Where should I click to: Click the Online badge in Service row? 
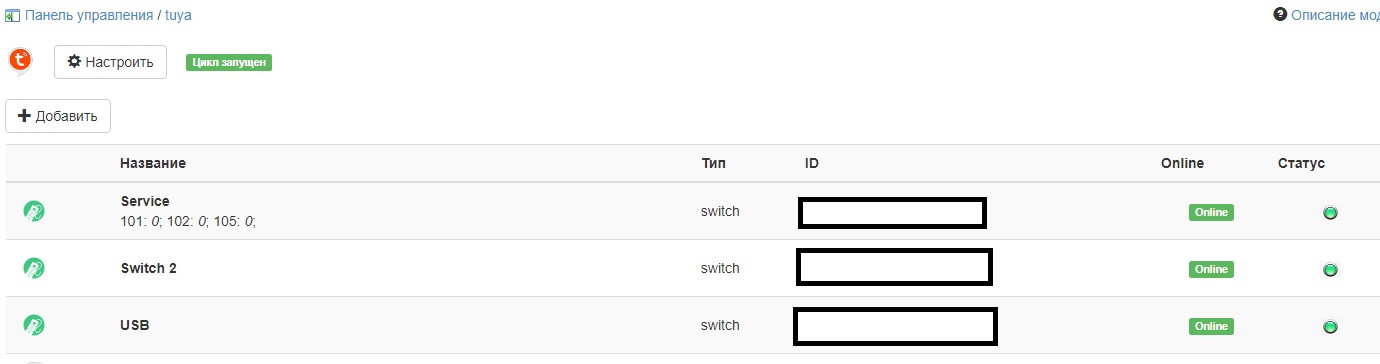pyautogui.click(x=1211, y=212)
